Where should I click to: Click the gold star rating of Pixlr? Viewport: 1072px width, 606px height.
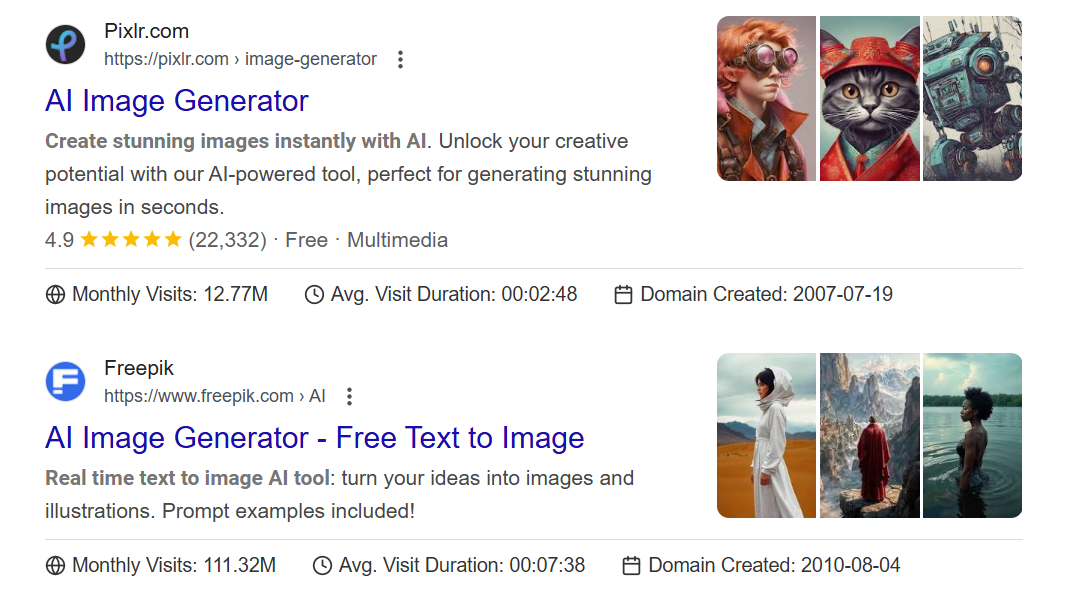pyautogui.click(x=131, y=239)
